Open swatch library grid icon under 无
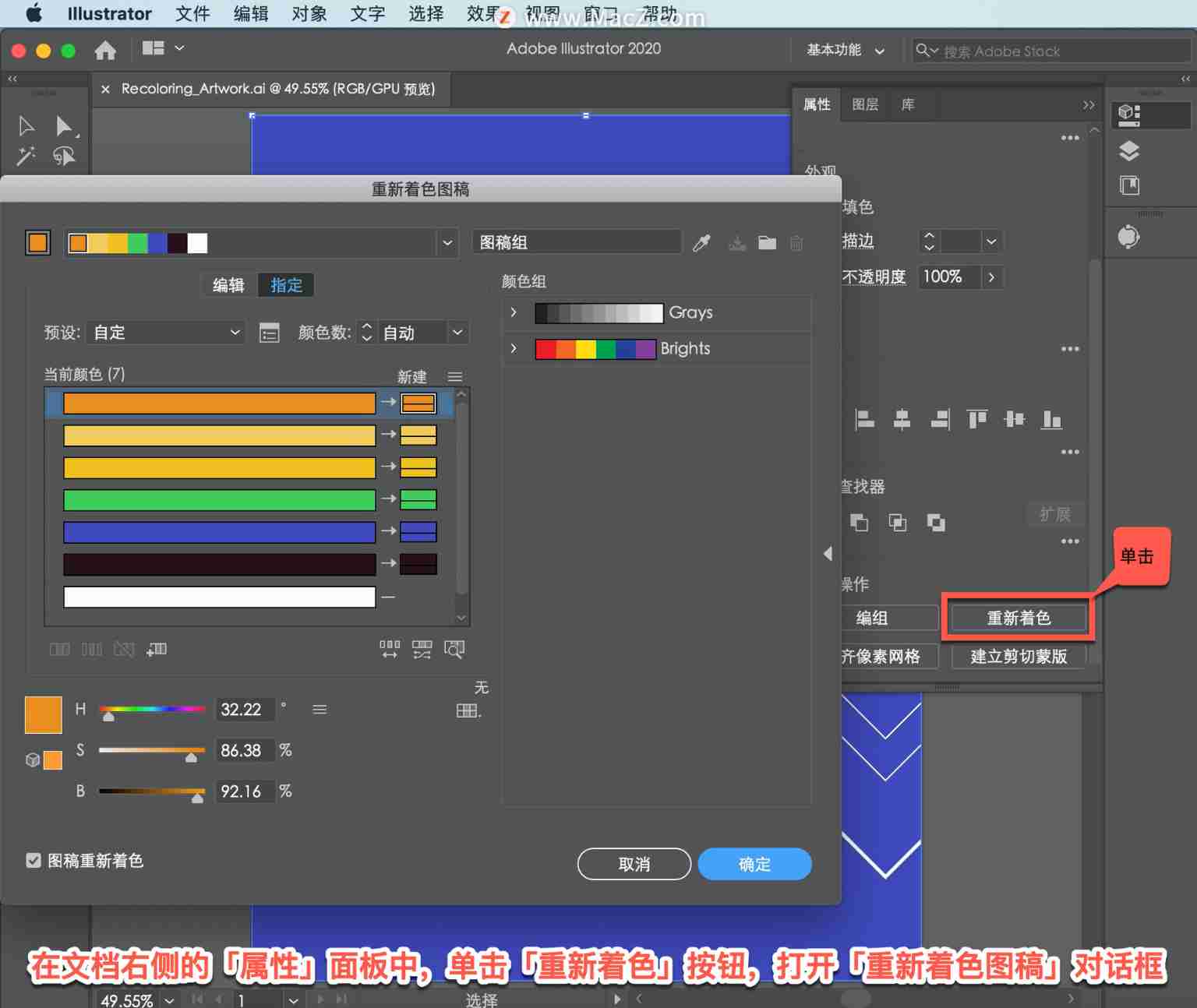 point(468,710)
